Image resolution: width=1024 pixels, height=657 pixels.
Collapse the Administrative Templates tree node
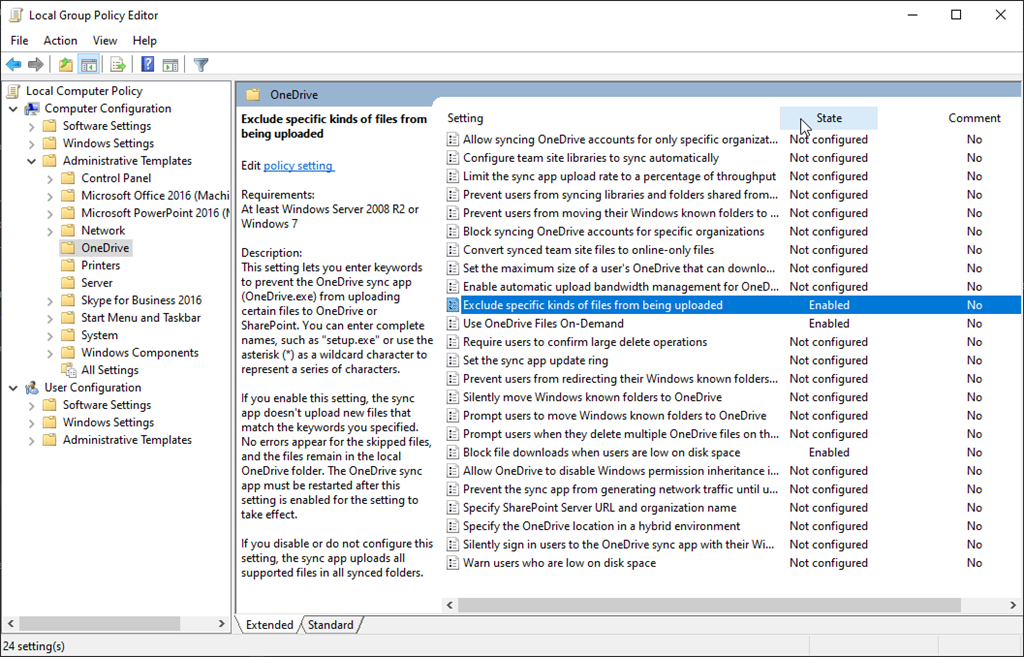click(31, 161)
